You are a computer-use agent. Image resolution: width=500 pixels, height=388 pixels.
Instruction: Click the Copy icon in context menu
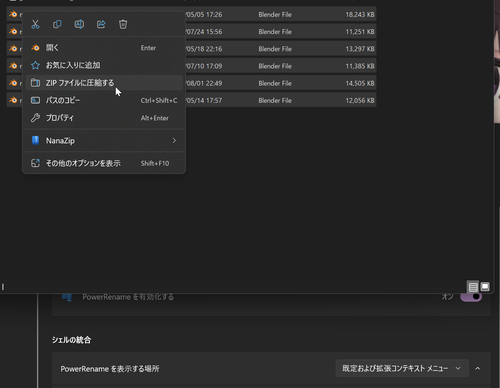point(57,24)
